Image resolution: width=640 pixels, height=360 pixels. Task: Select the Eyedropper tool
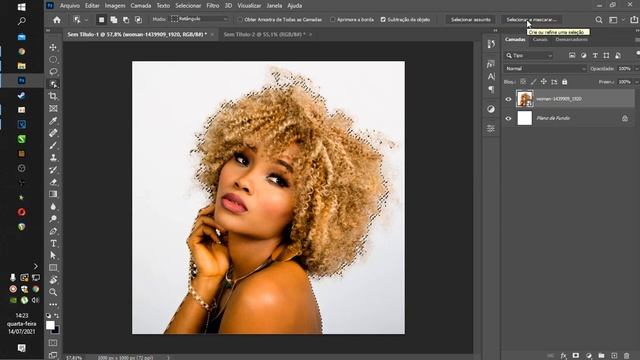pos(53,121)
